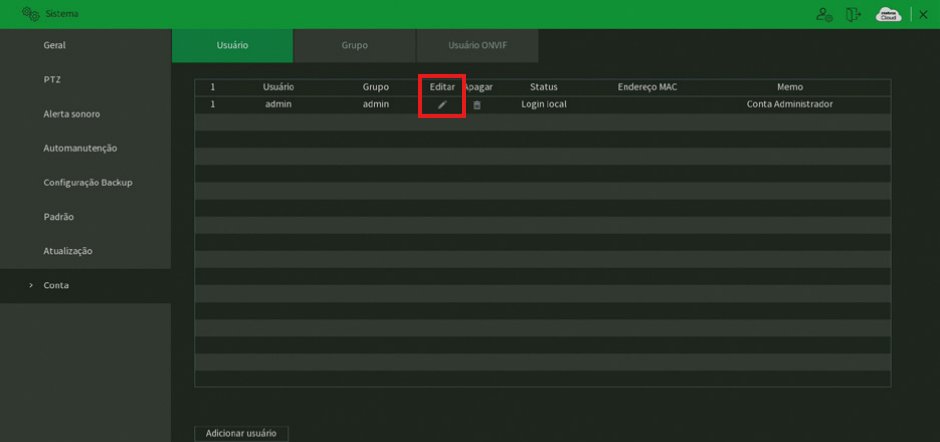
Task: Select the Conta Administrador memo cell
Action: pyautogui.click(x=789, y=104)
